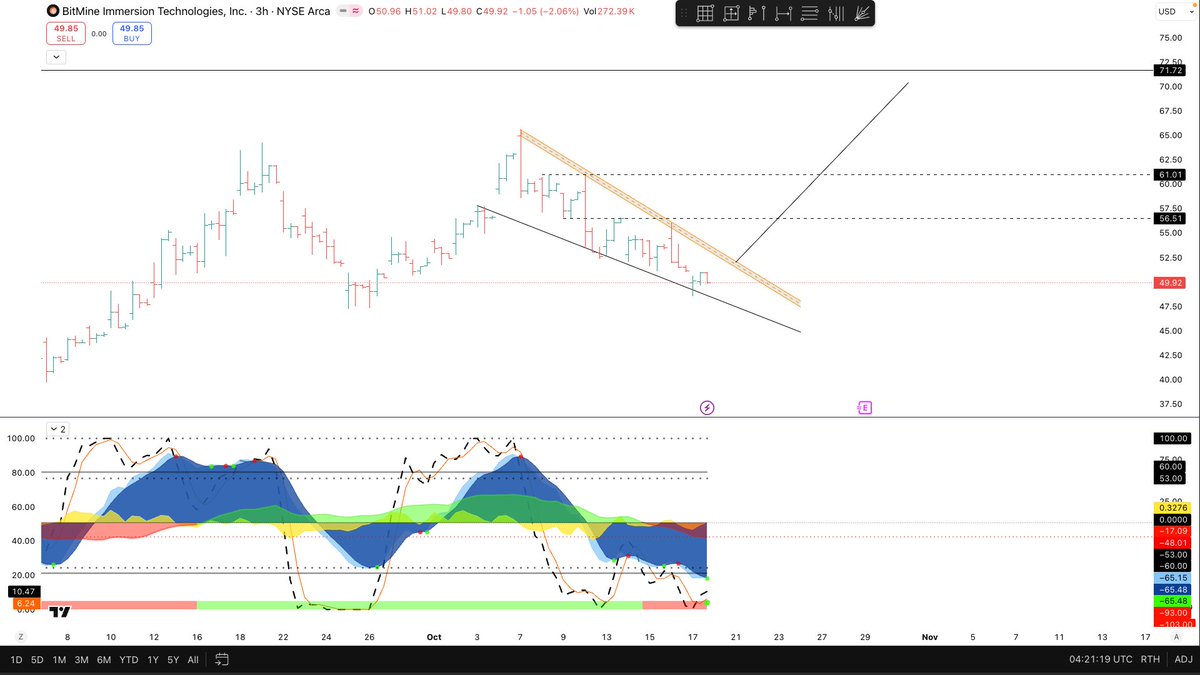Select the black lower descending support line
The height and width of the screenshot is (675, 1200).
640,270
